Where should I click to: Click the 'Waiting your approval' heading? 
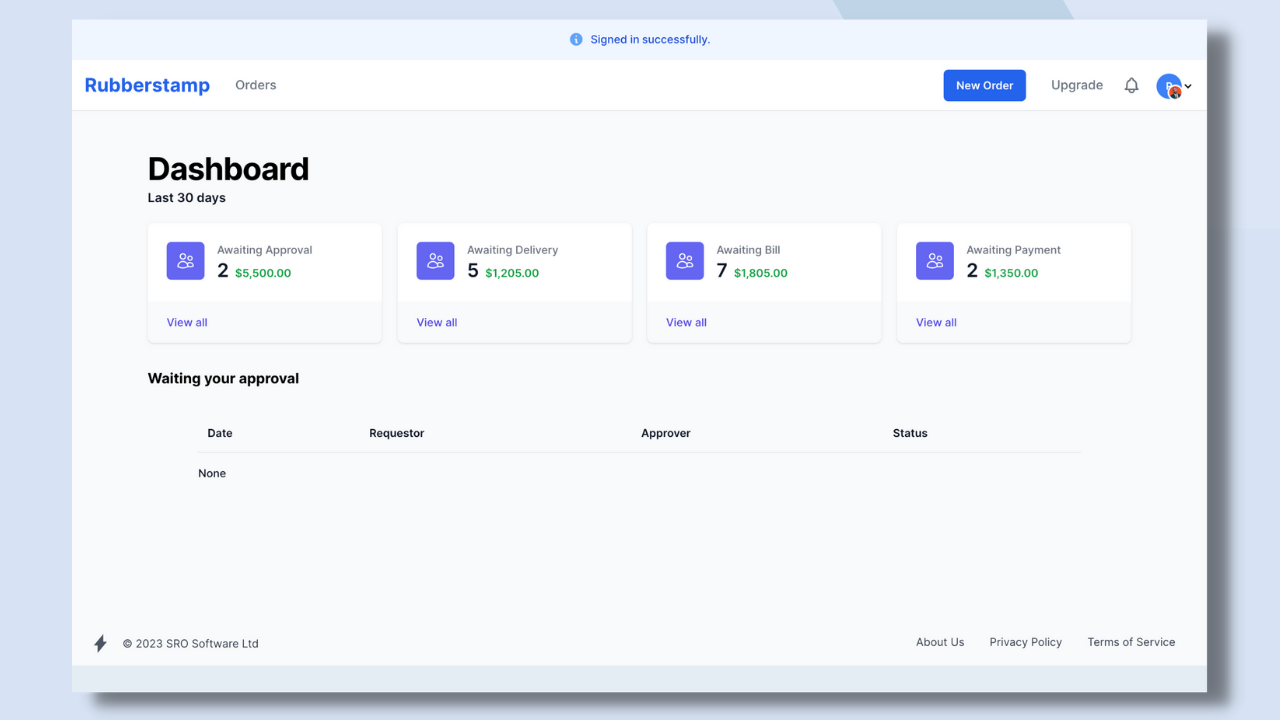coord(223,379)
